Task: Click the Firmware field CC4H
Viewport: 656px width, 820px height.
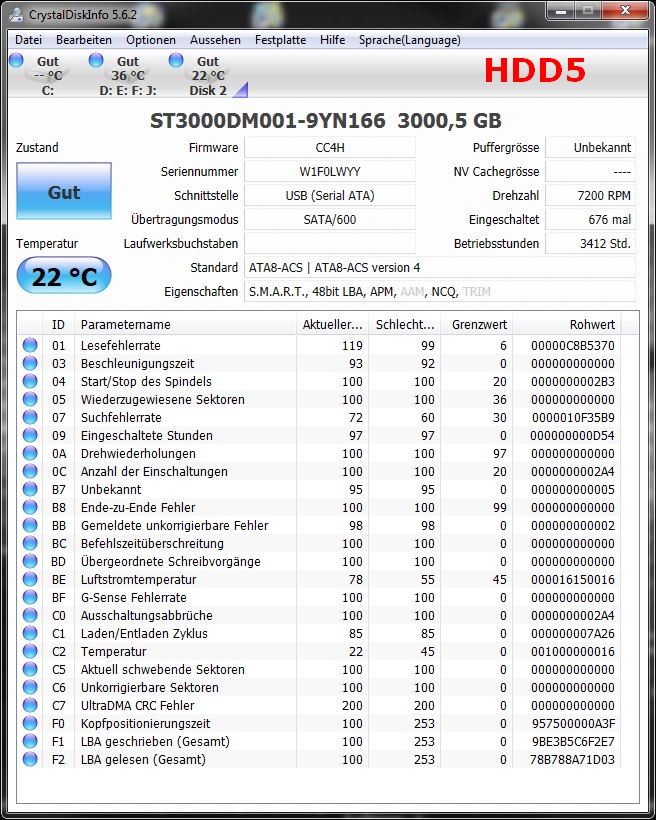Action: click(x=330, y=147)
